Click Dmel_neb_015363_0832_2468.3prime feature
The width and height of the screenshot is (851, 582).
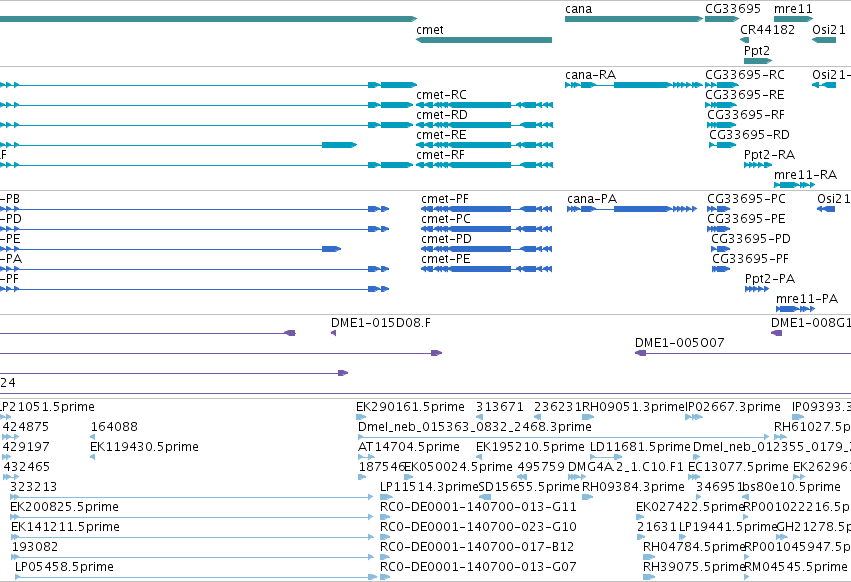pyautogui.click(x=564, y=437)
